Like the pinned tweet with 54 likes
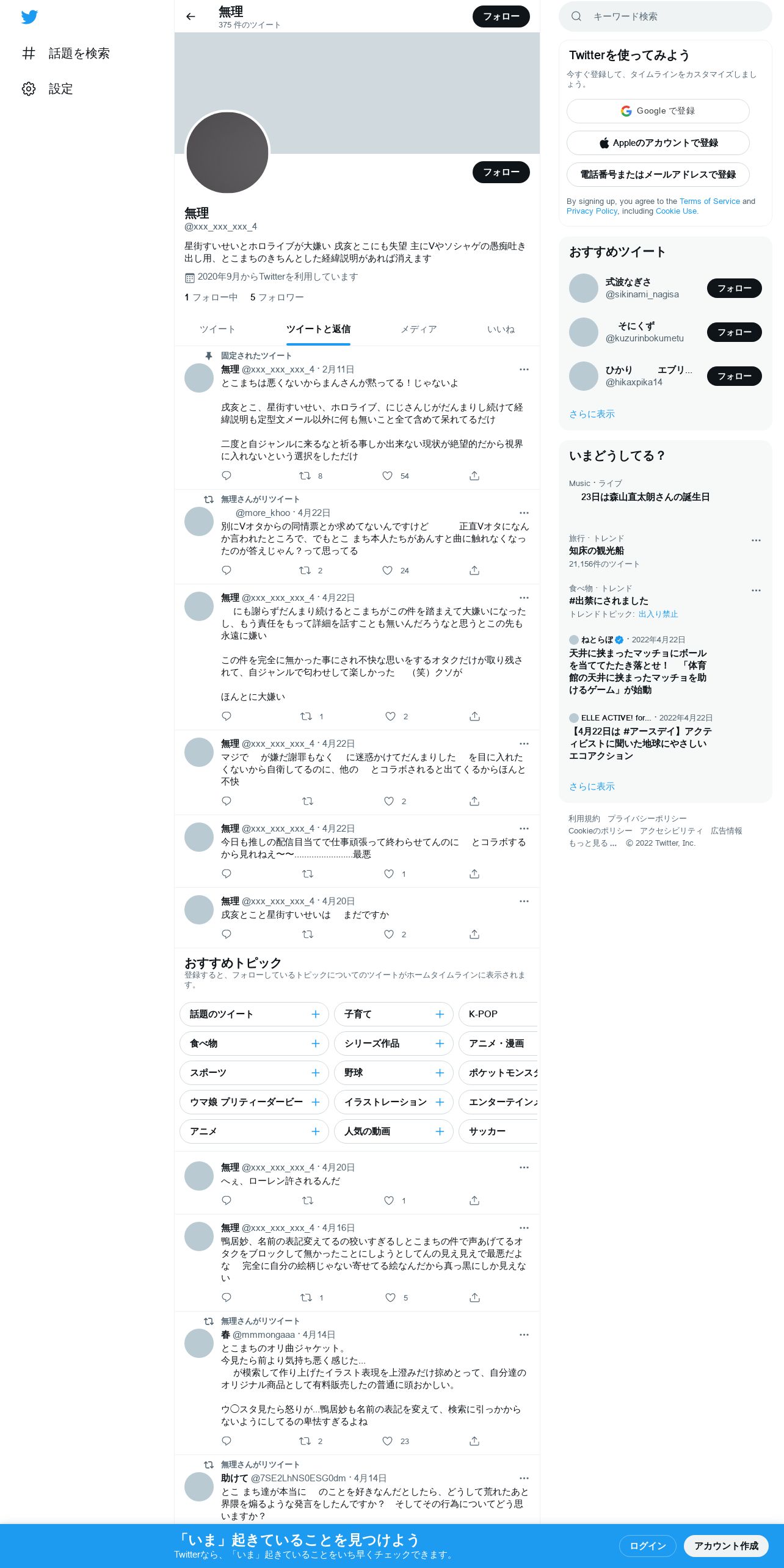Screen dimensions: 784x1568 pos(387,476)
